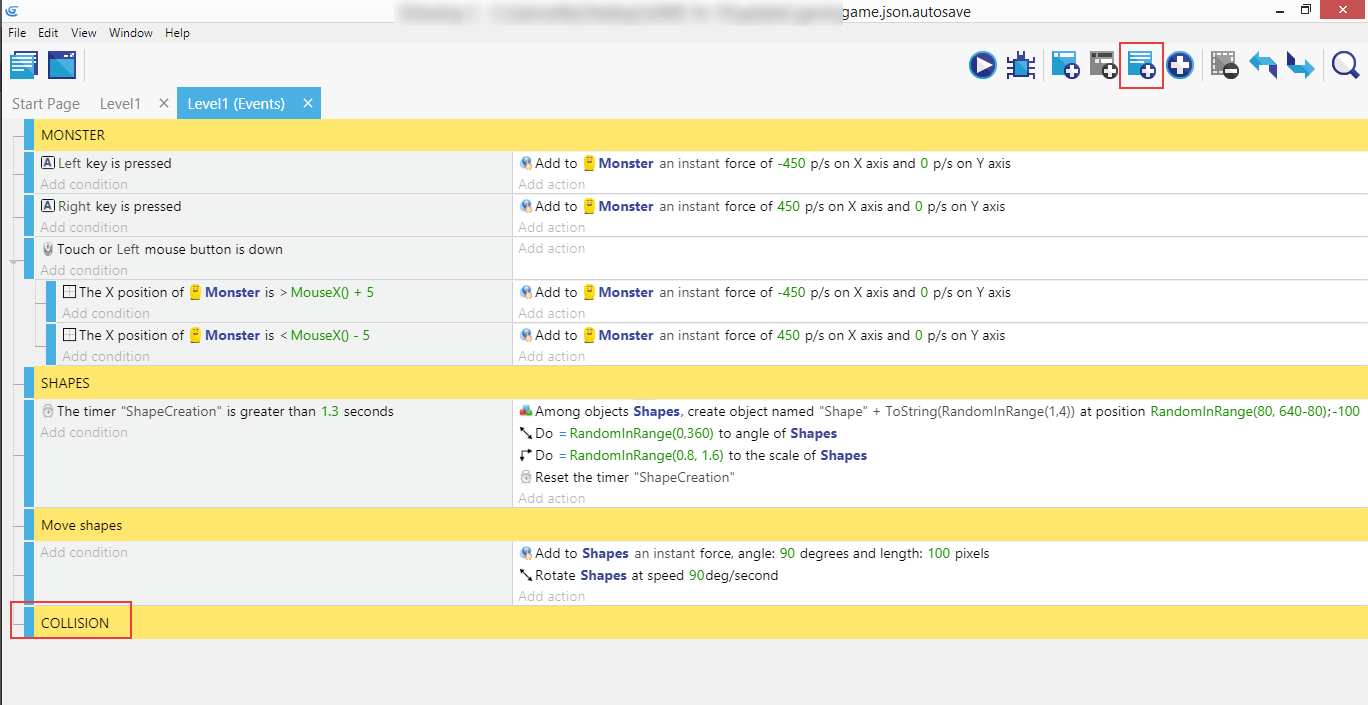Open the round plus add-other-event icon

1180,66
